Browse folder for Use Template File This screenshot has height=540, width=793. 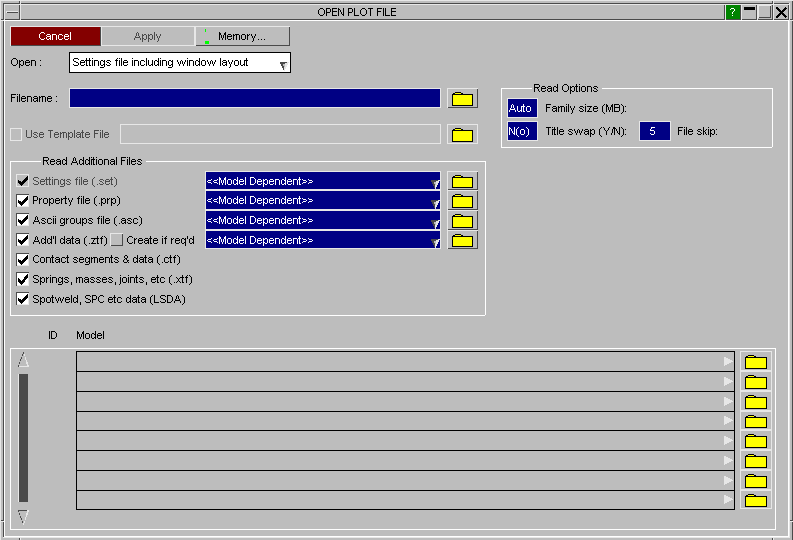click(x=462, y=134)
